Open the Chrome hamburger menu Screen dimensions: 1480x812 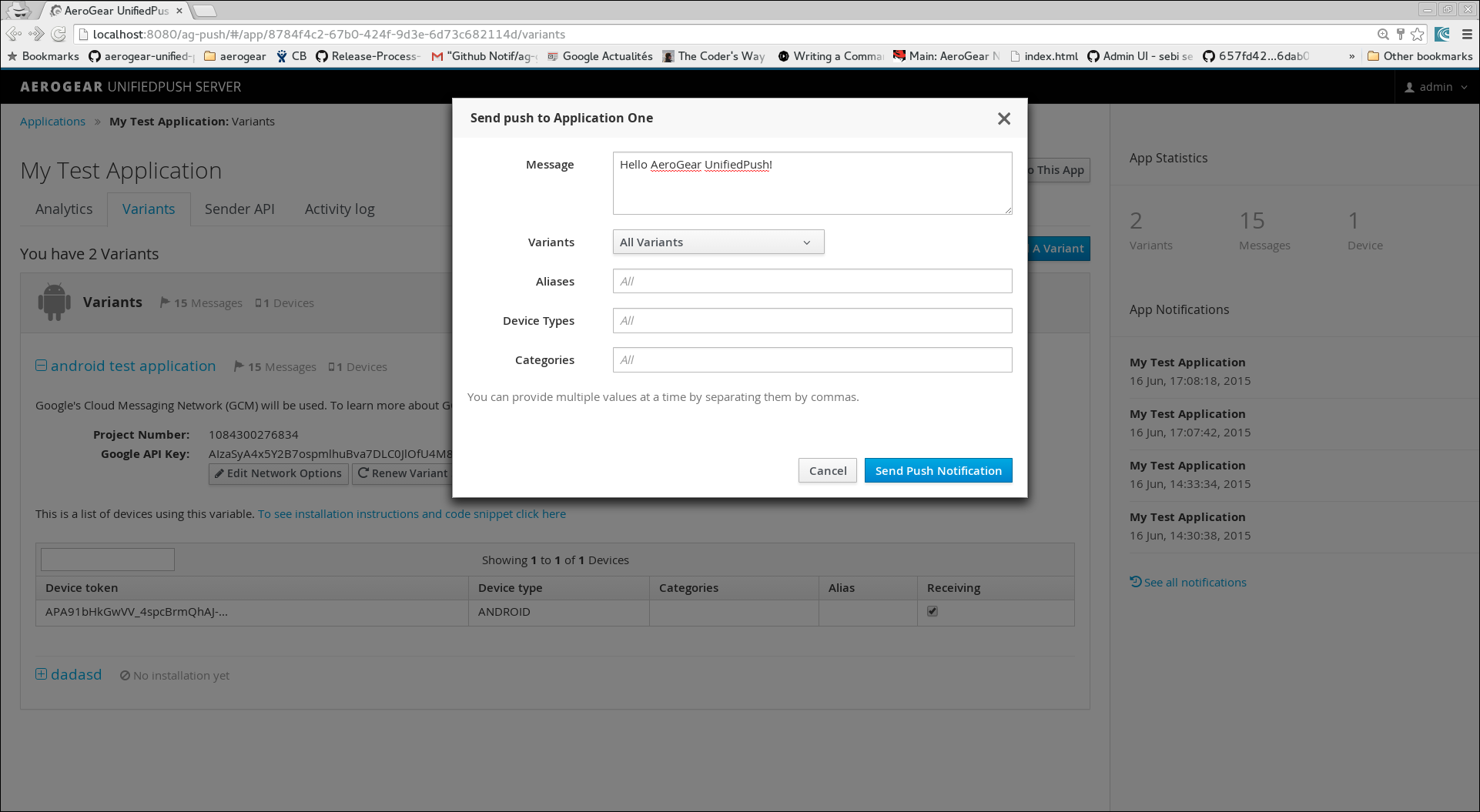point(1467,35)
